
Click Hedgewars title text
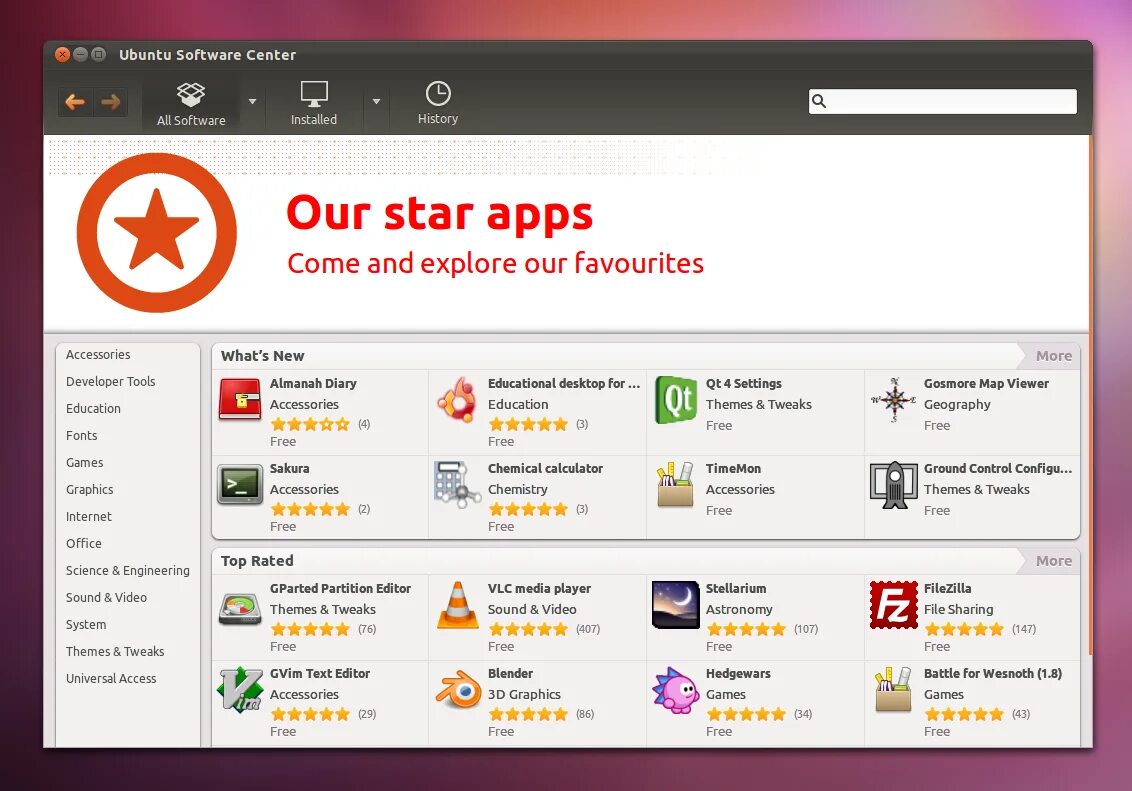[738, 673]
